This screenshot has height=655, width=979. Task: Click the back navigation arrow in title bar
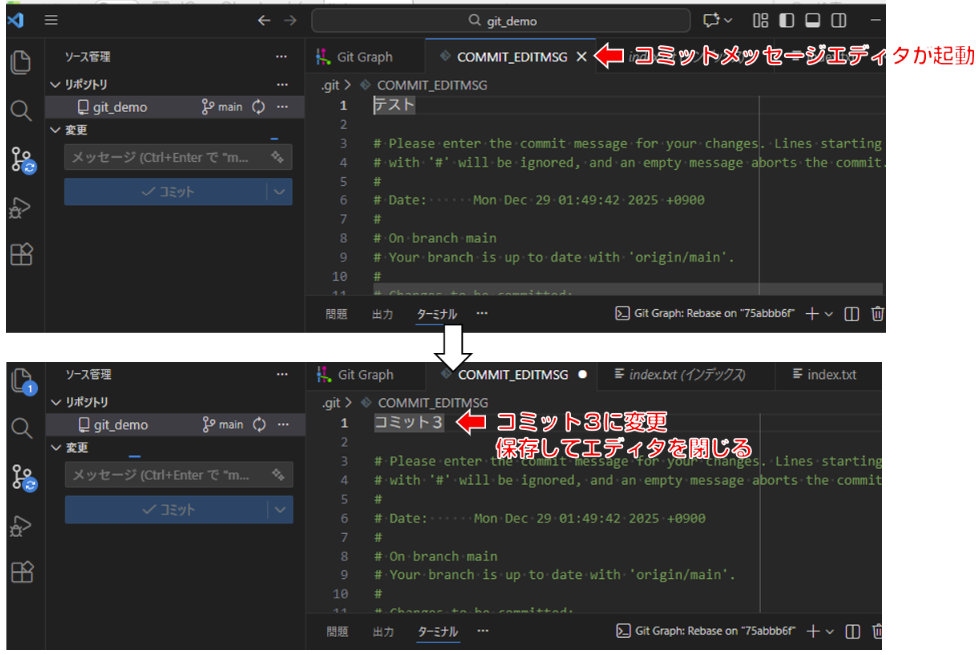(264, 20)
